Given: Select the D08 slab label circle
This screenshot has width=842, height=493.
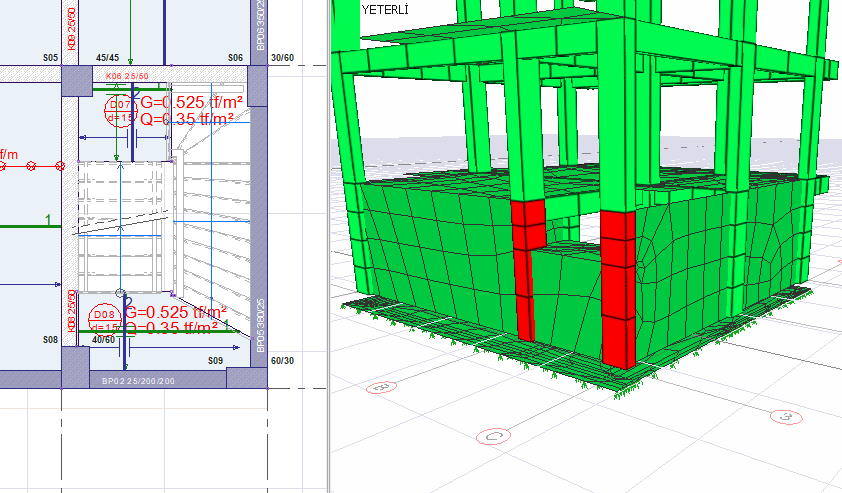Looking at the screenshot, I should pos(105,320).
